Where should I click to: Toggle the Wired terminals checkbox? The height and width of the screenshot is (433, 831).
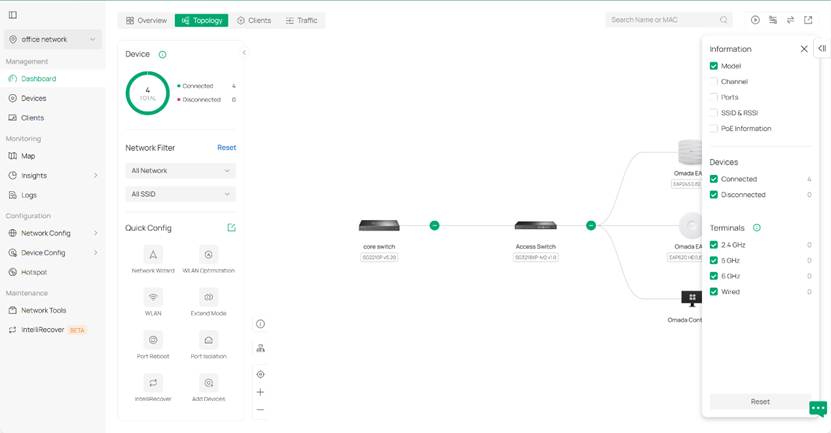coord(714,292)
